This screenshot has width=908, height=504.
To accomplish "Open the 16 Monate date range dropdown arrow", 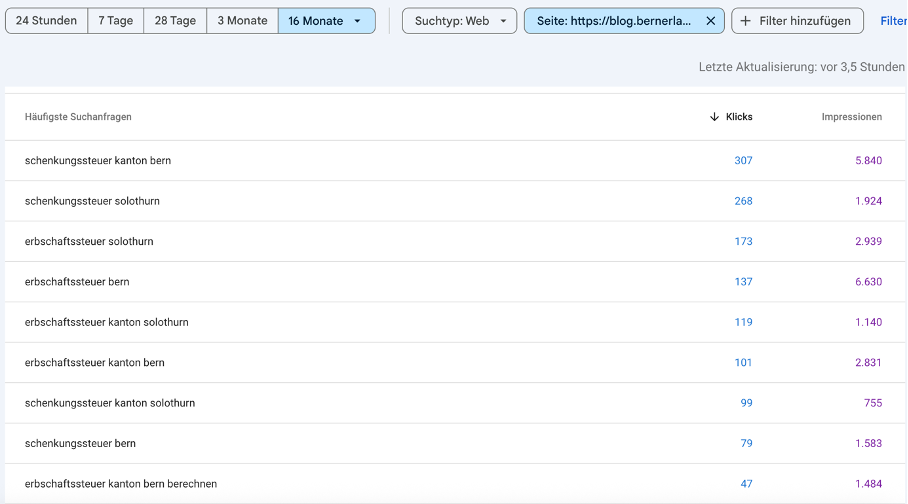I will pos(358,21).
